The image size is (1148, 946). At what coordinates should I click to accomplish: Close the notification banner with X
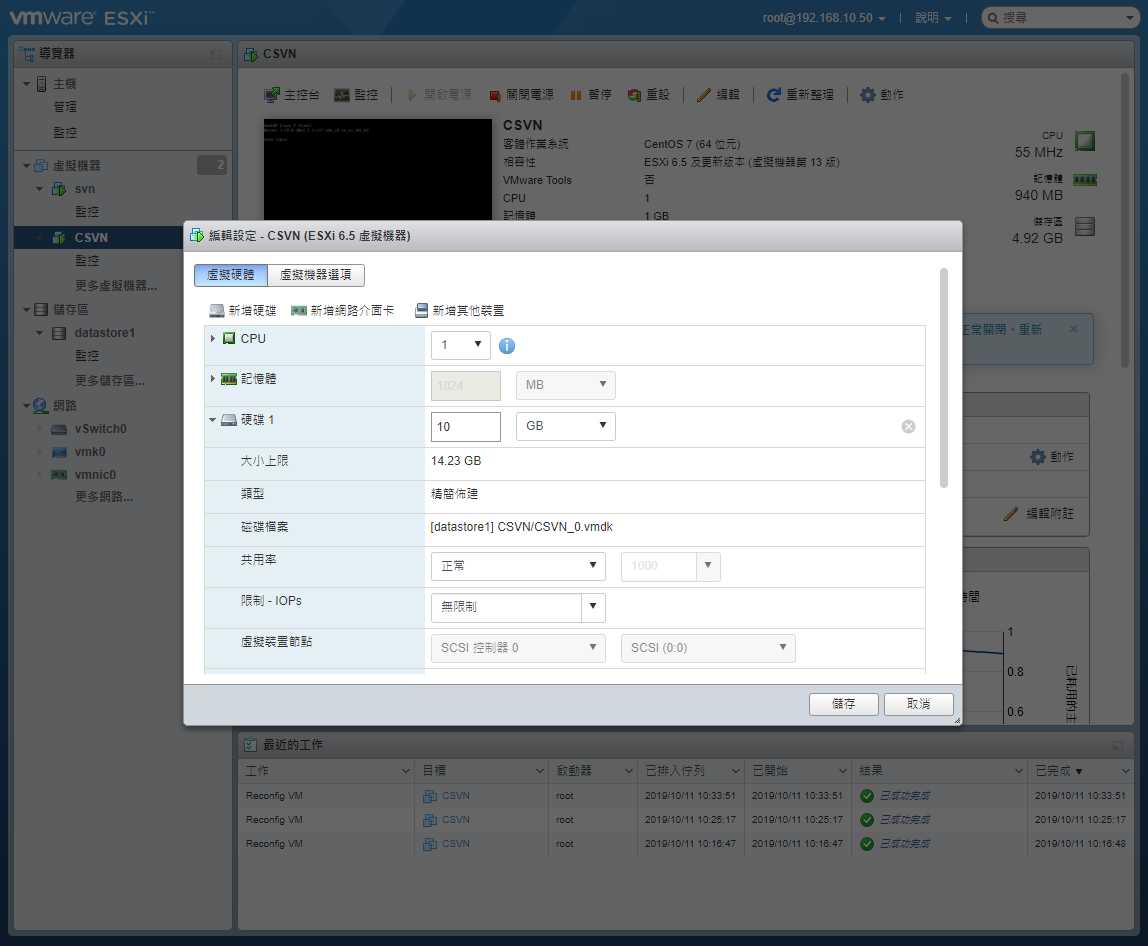(x=1073, y=329)
